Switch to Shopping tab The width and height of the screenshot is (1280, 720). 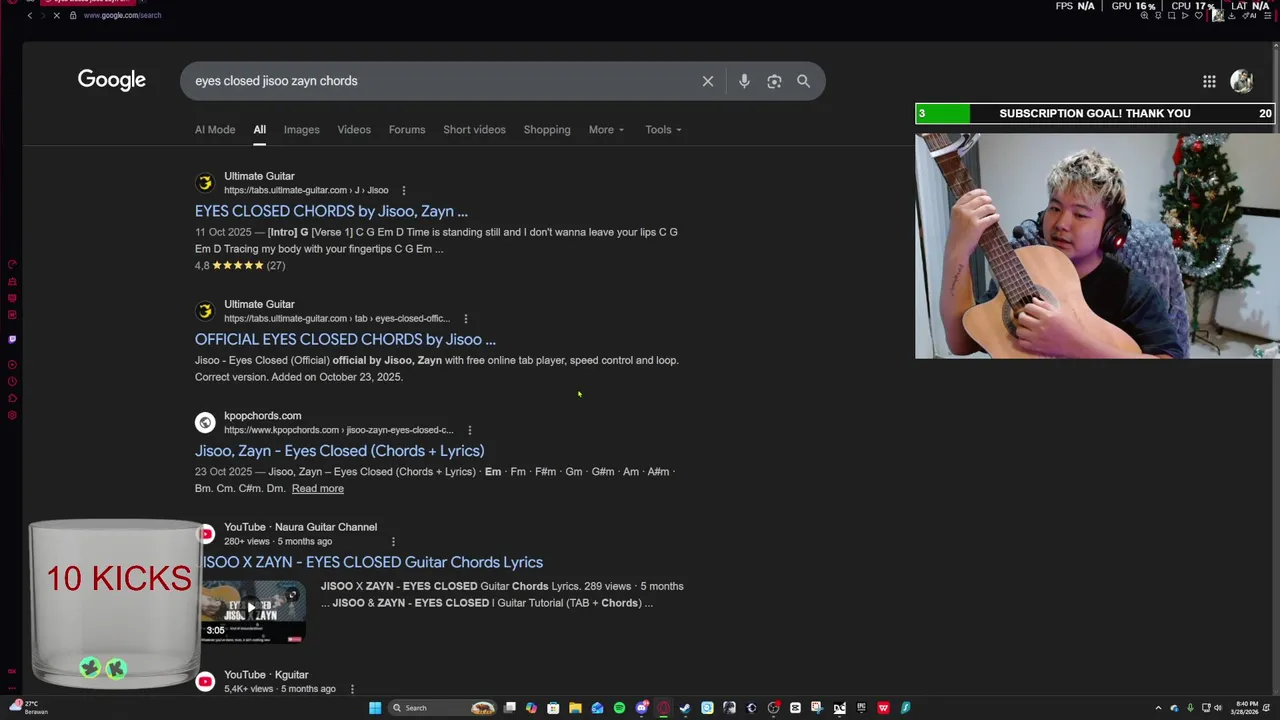coord(547,130)
